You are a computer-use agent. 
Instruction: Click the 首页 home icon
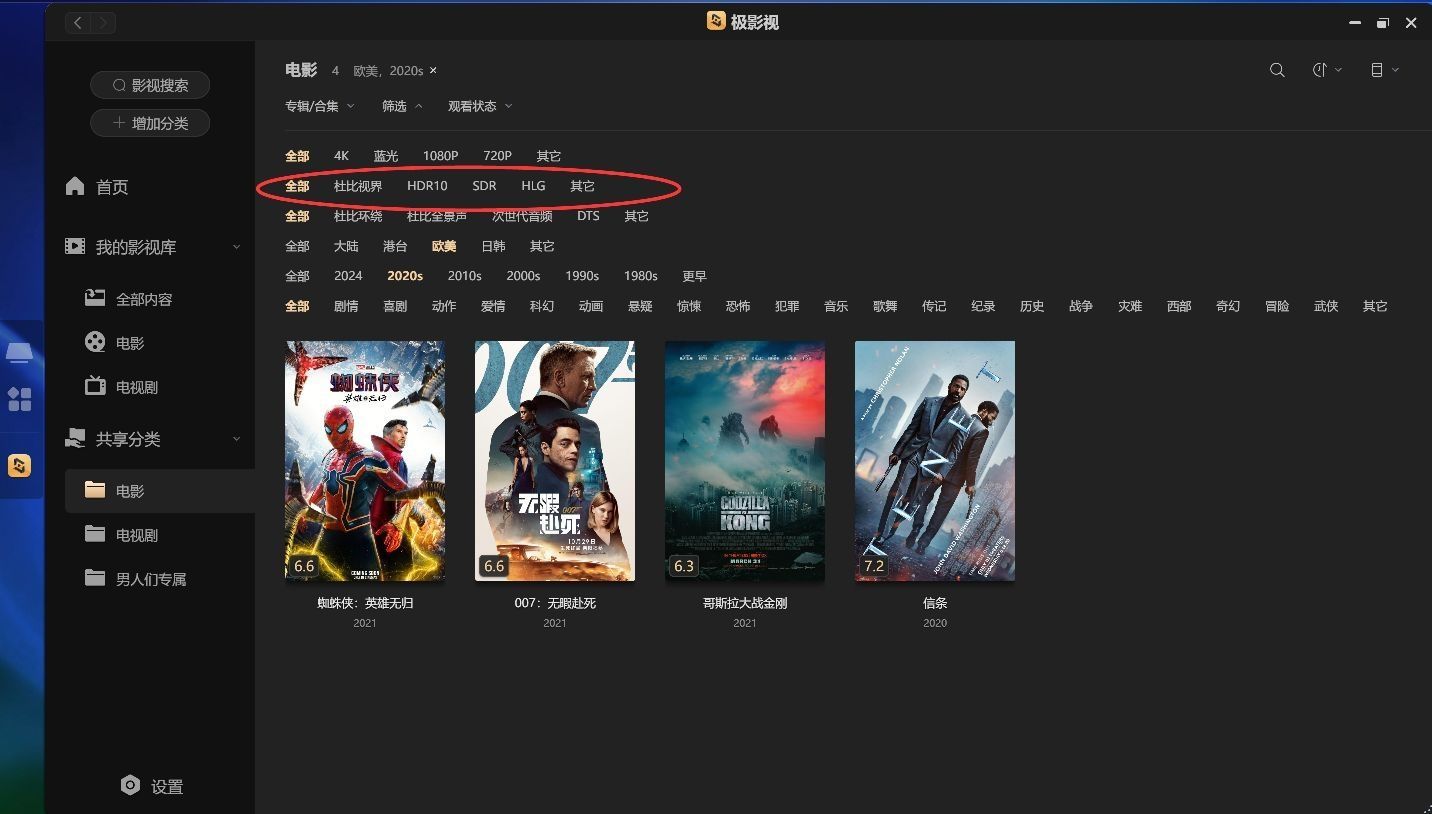click(x=75, y=187)
